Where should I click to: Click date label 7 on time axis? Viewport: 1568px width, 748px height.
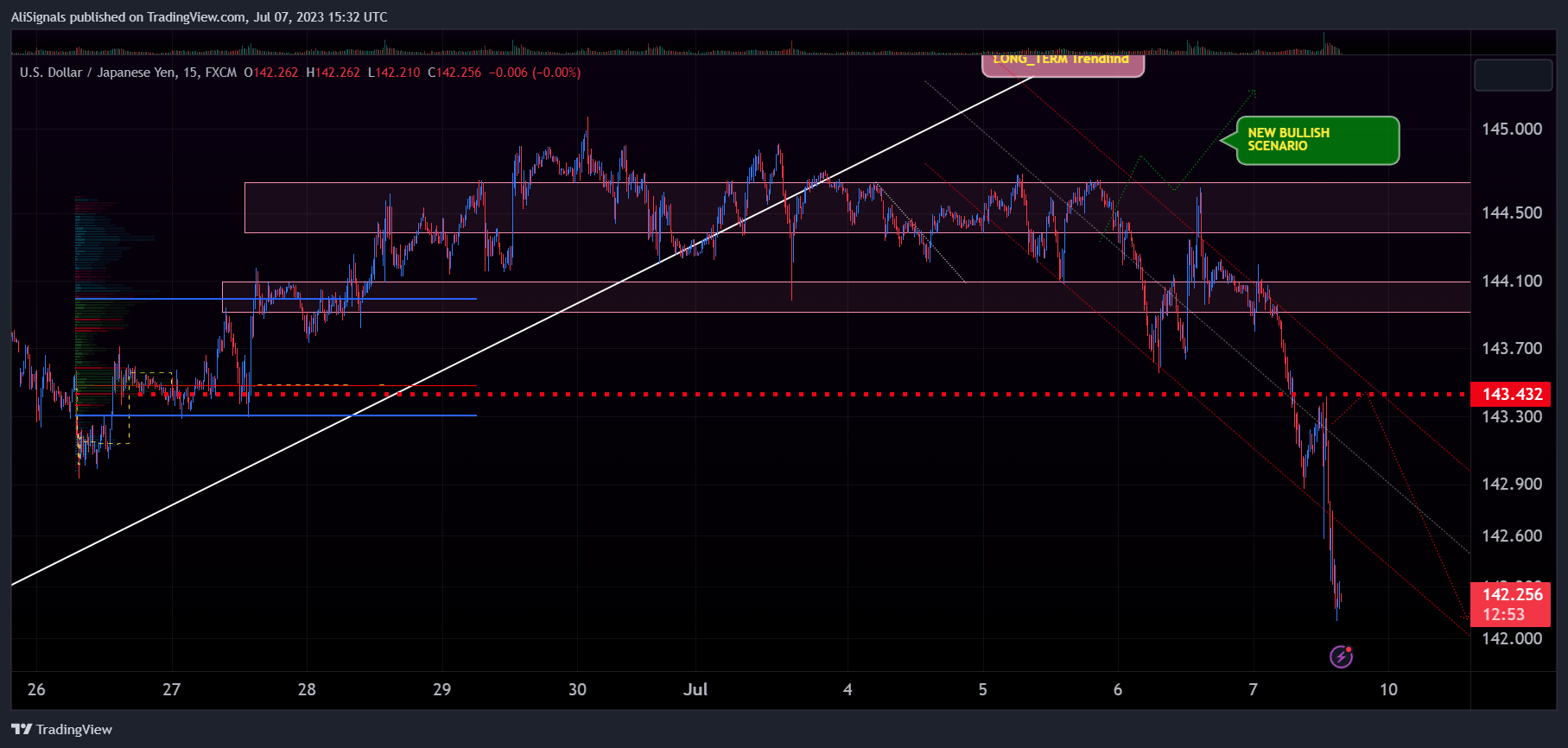coord(1254,689)
